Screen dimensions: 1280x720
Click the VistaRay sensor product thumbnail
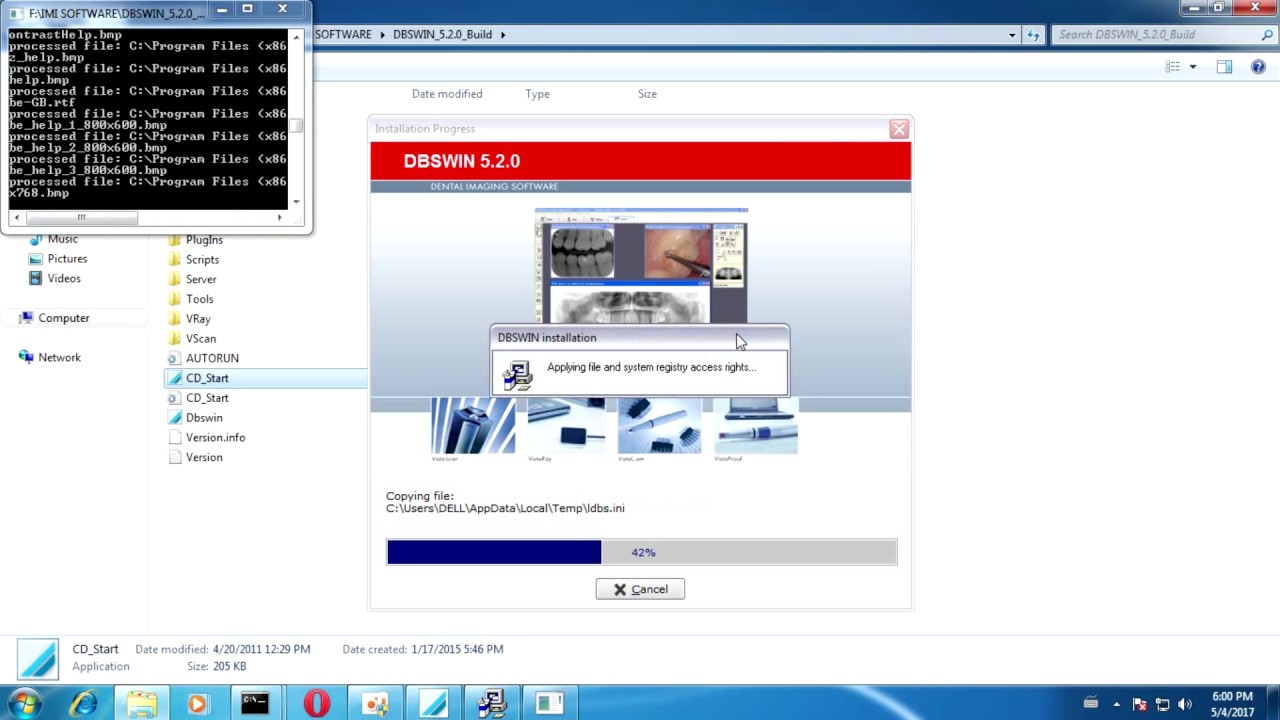[x=566, y=428]
